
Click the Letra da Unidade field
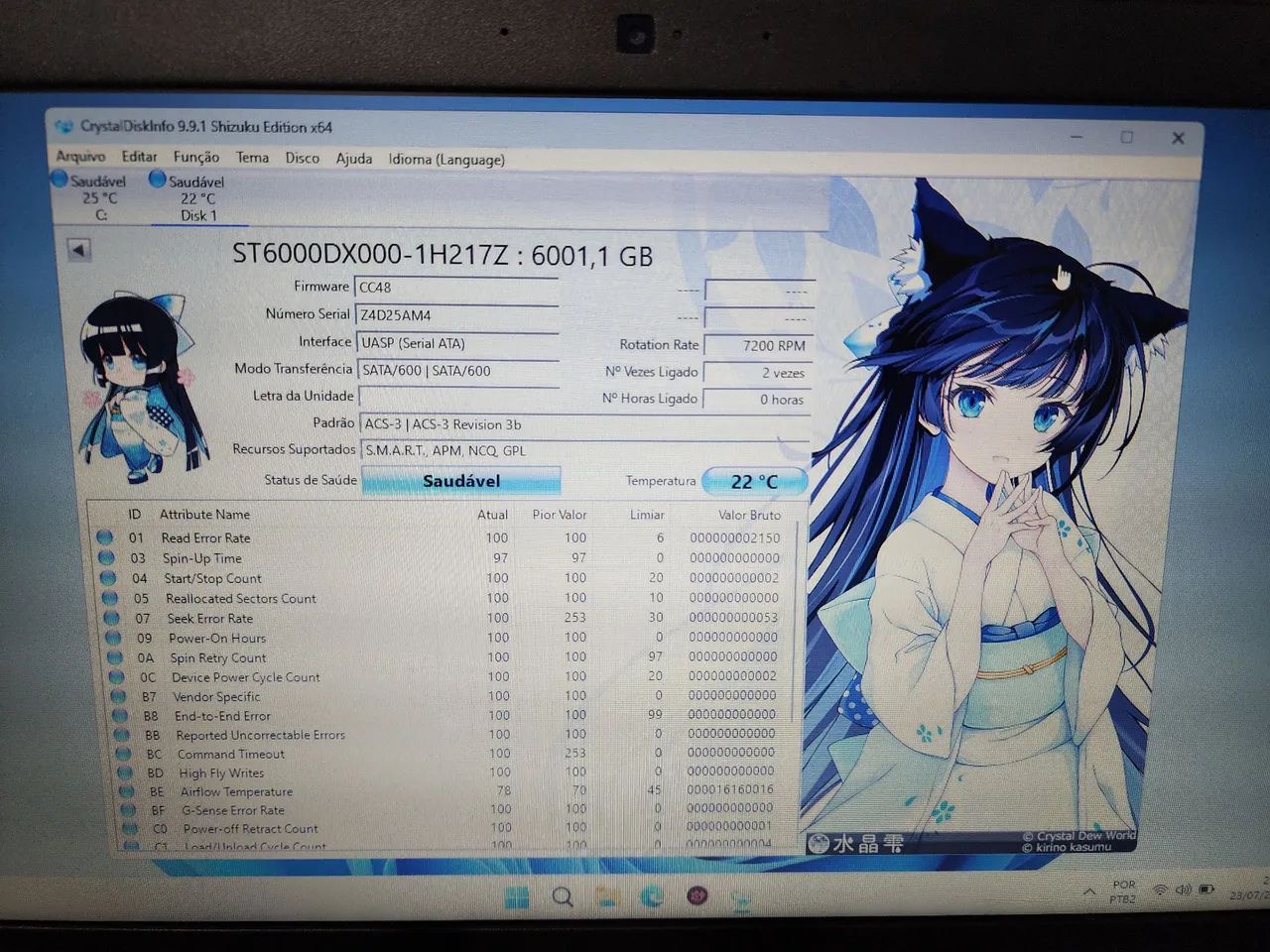click(459, 397)
